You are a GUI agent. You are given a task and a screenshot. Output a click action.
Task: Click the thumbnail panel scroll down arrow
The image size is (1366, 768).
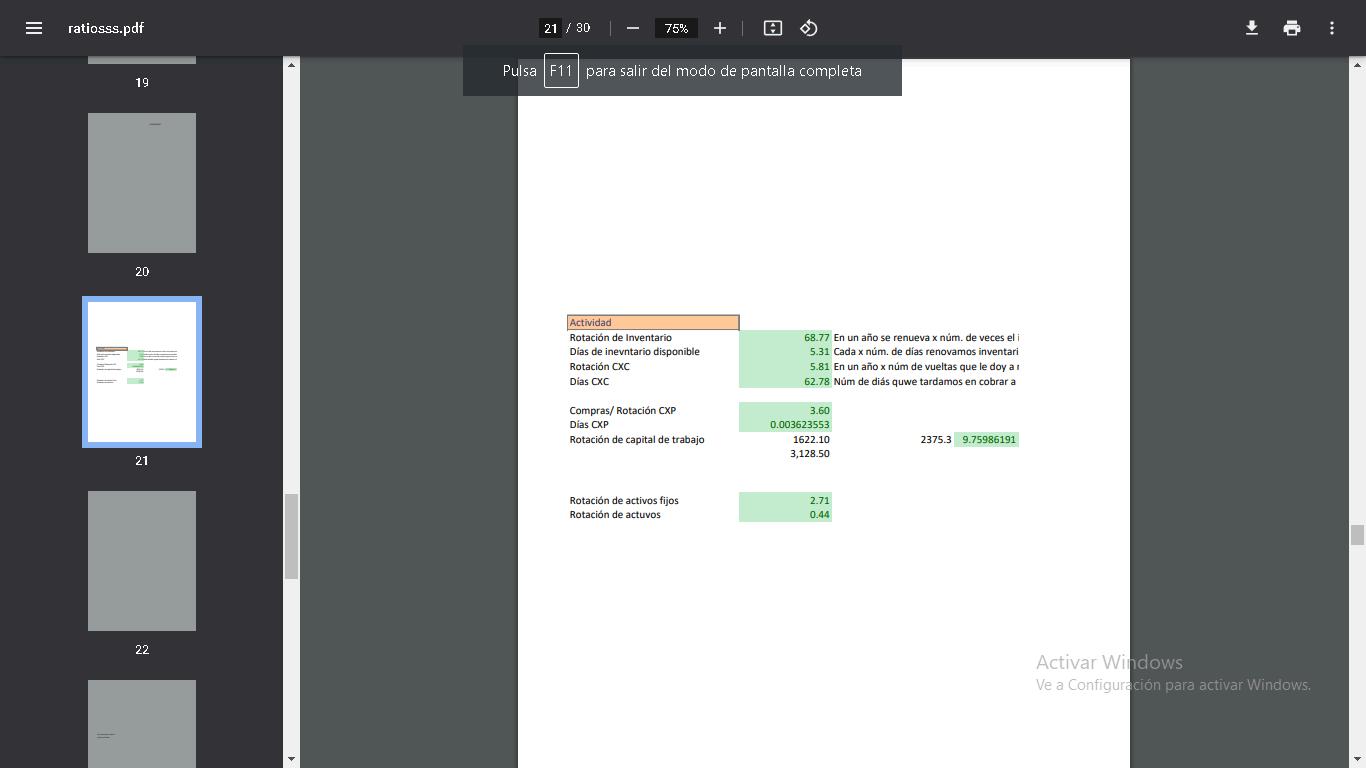point(292,759)
